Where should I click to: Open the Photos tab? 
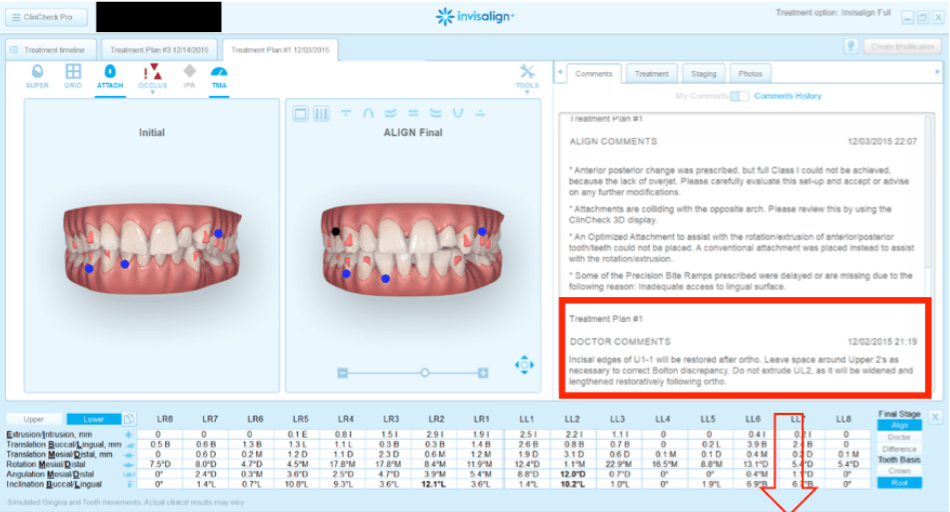[x=750, y=74]
